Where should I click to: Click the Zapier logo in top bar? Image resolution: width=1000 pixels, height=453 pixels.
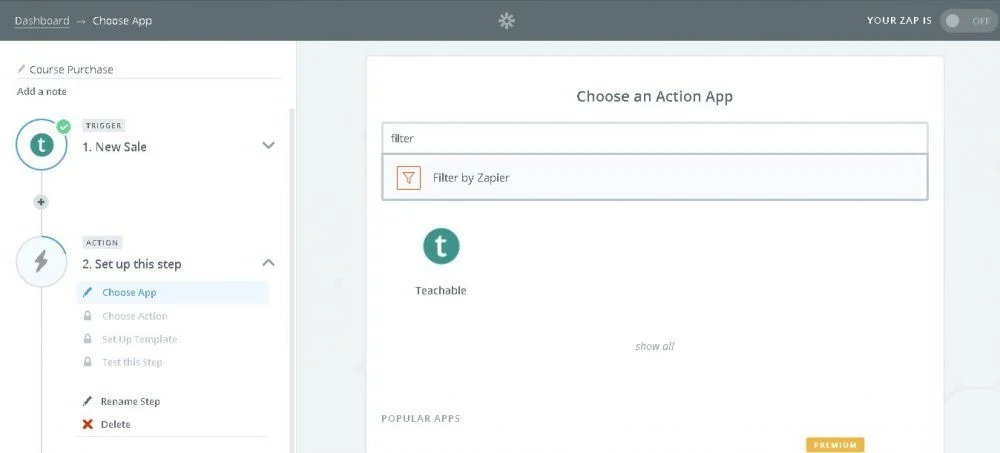pyautogui.click(x=506, y=20)
